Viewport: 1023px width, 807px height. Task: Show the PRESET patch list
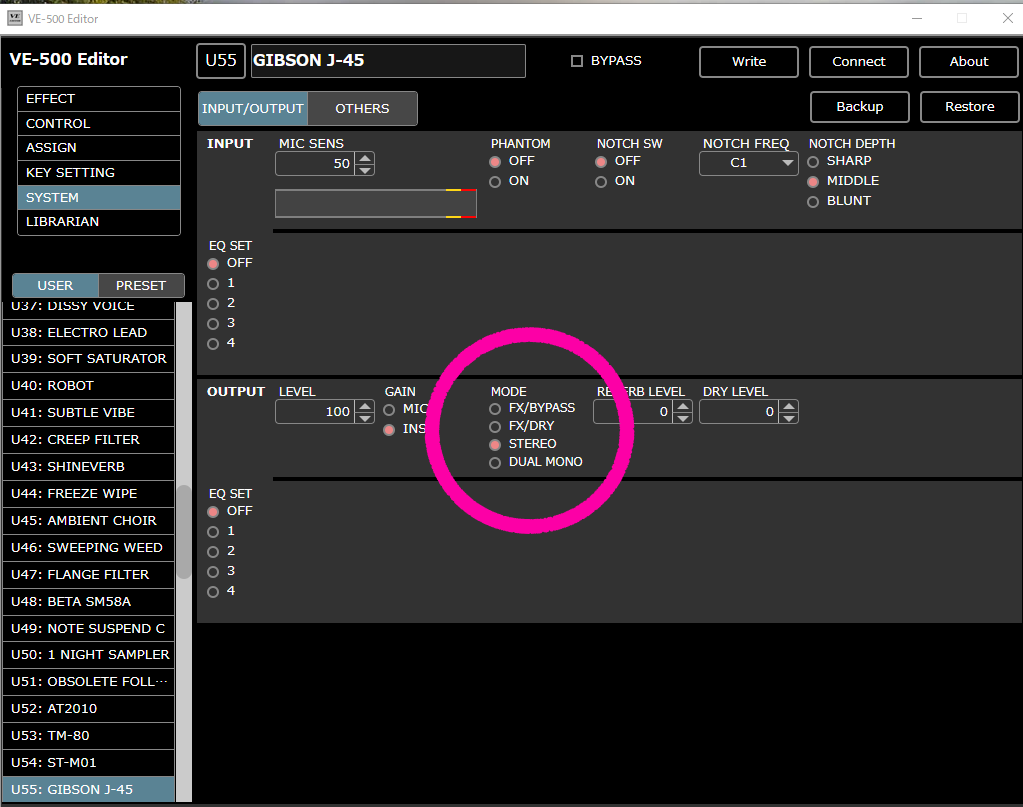pyautogui.click(x=141, y=286)
